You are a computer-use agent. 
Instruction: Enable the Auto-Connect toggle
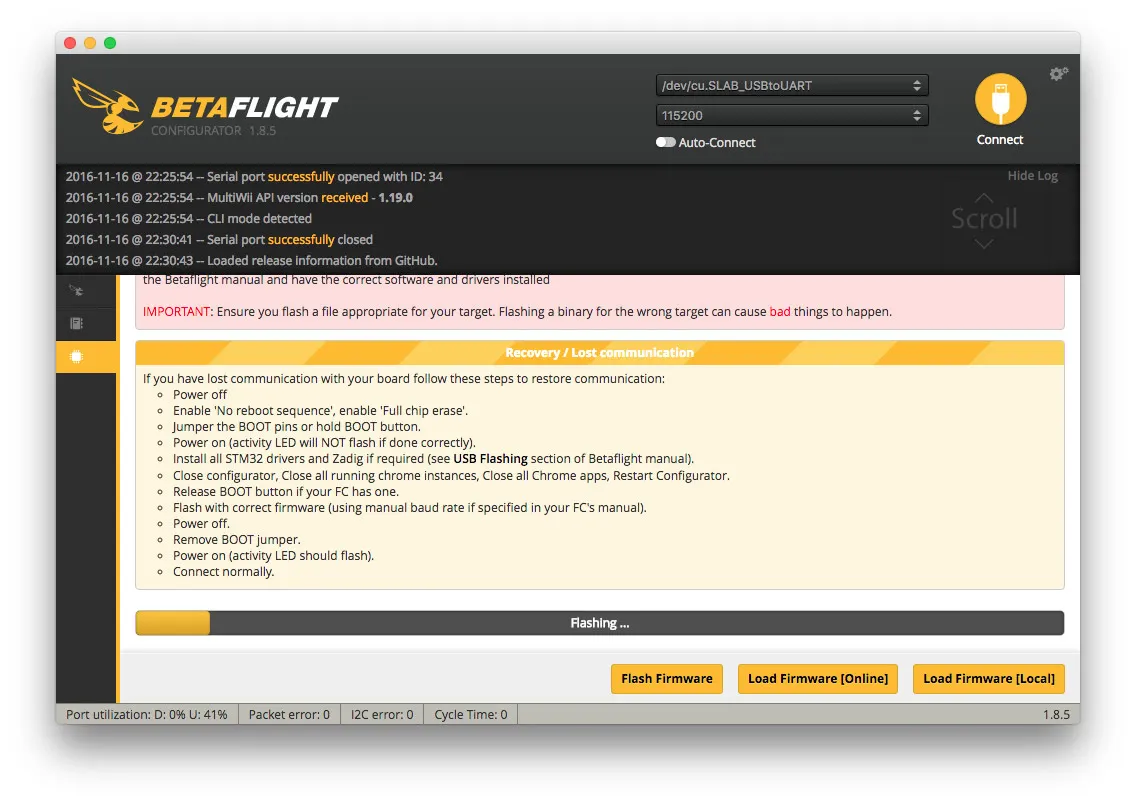coord(665,142)
